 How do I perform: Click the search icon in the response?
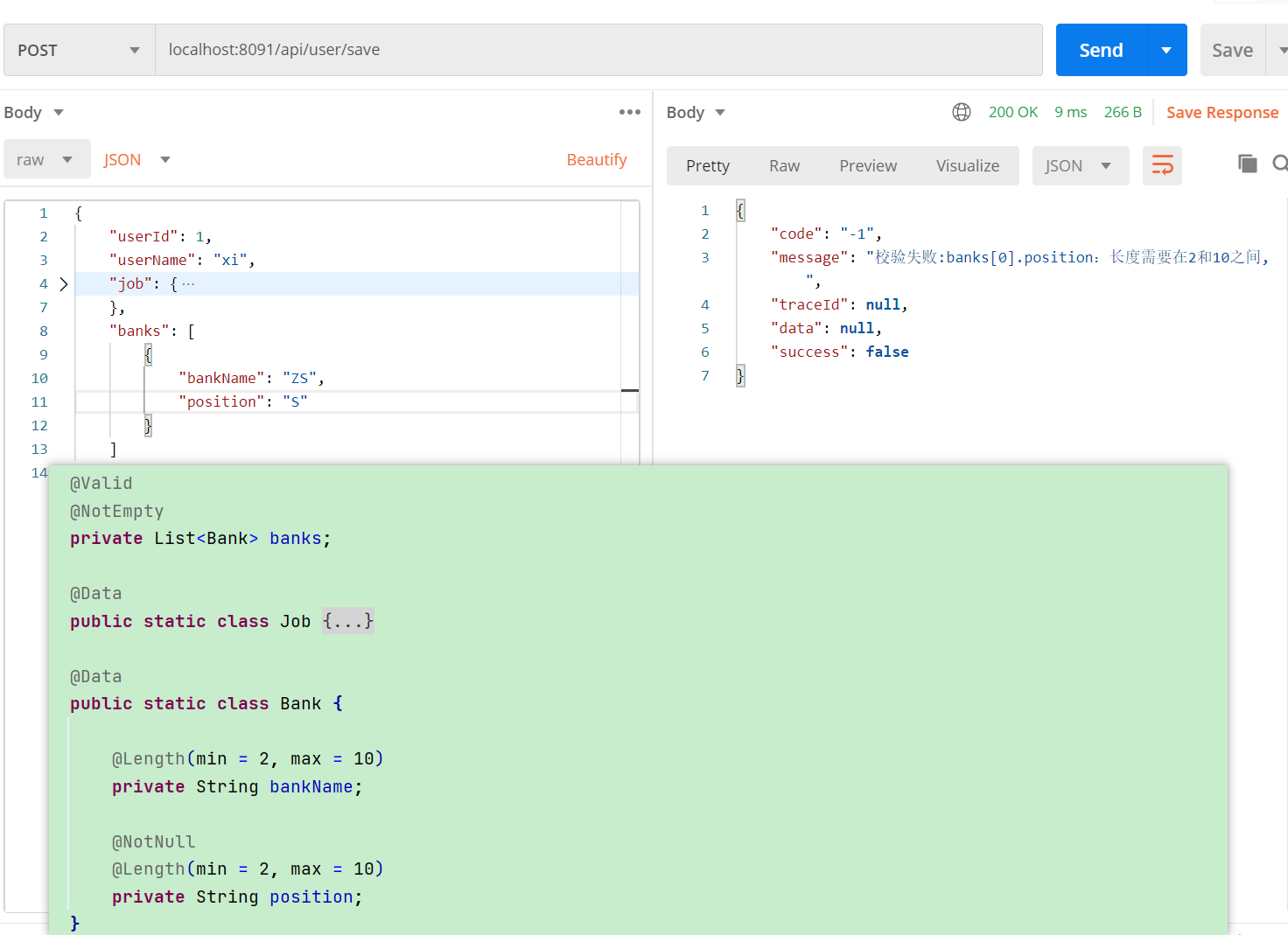(1279, 164)
